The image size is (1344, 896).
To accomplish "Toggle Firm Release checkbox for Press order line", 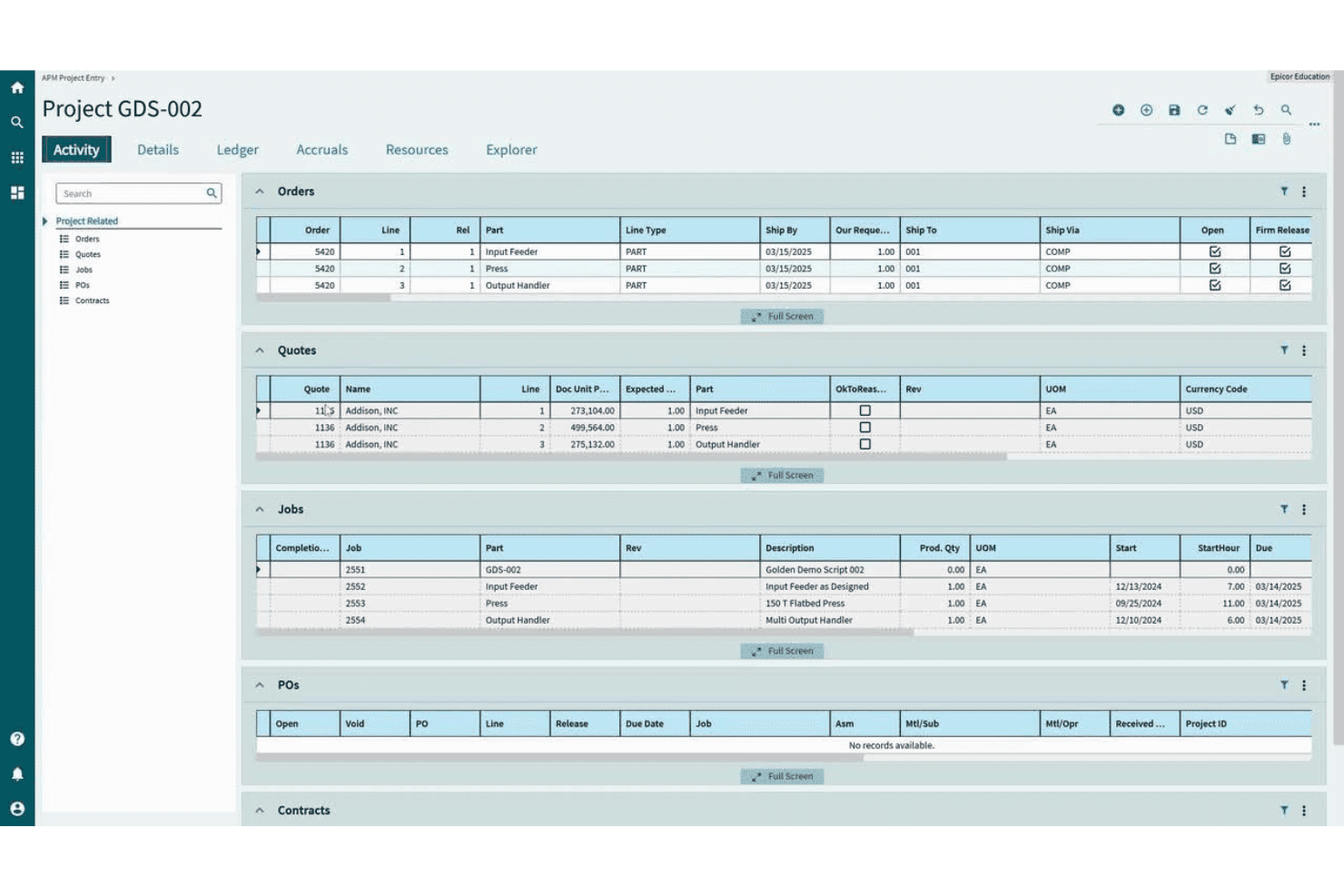I will [x=1285, y=269].
